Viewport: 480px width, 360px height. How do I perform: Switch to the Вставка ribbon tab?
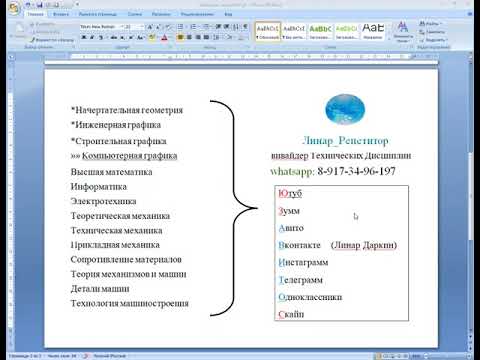(x=61, y=14)
